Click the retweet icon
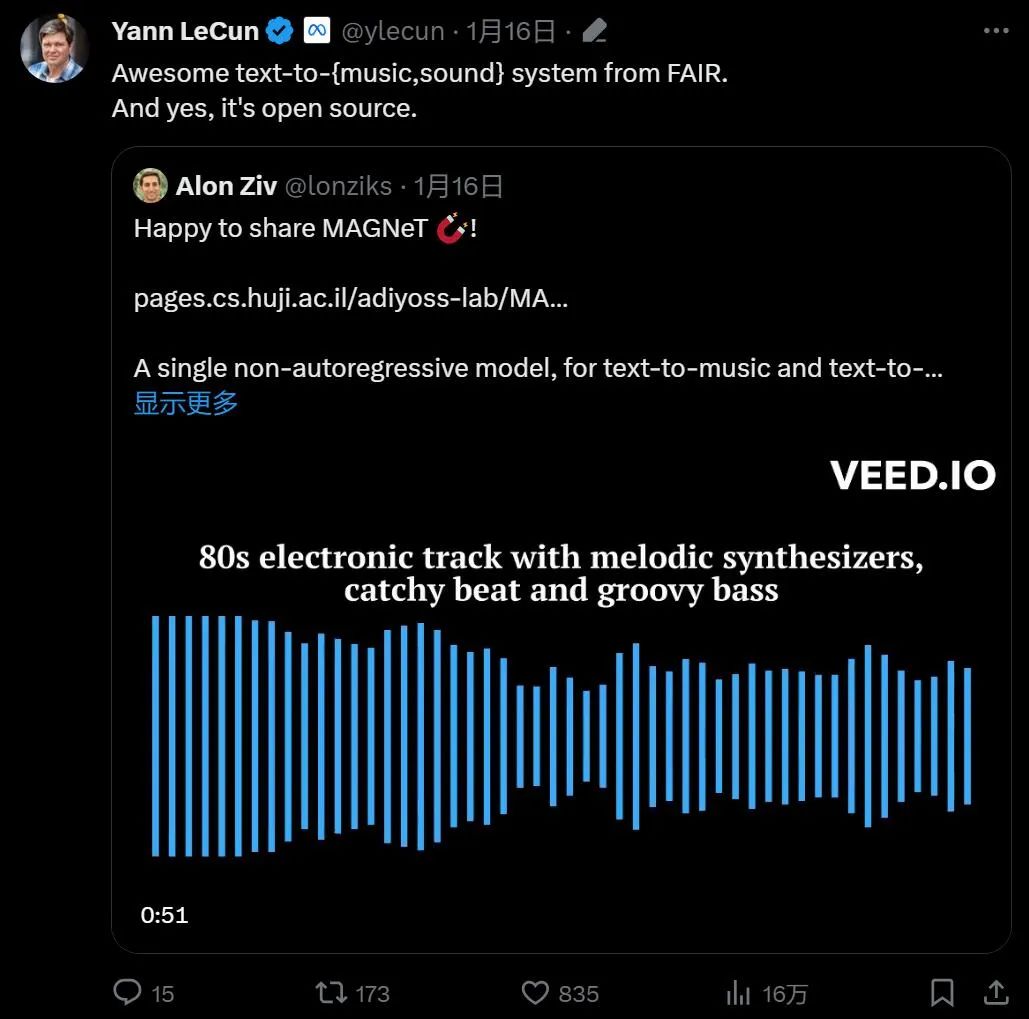 [329, 992]
